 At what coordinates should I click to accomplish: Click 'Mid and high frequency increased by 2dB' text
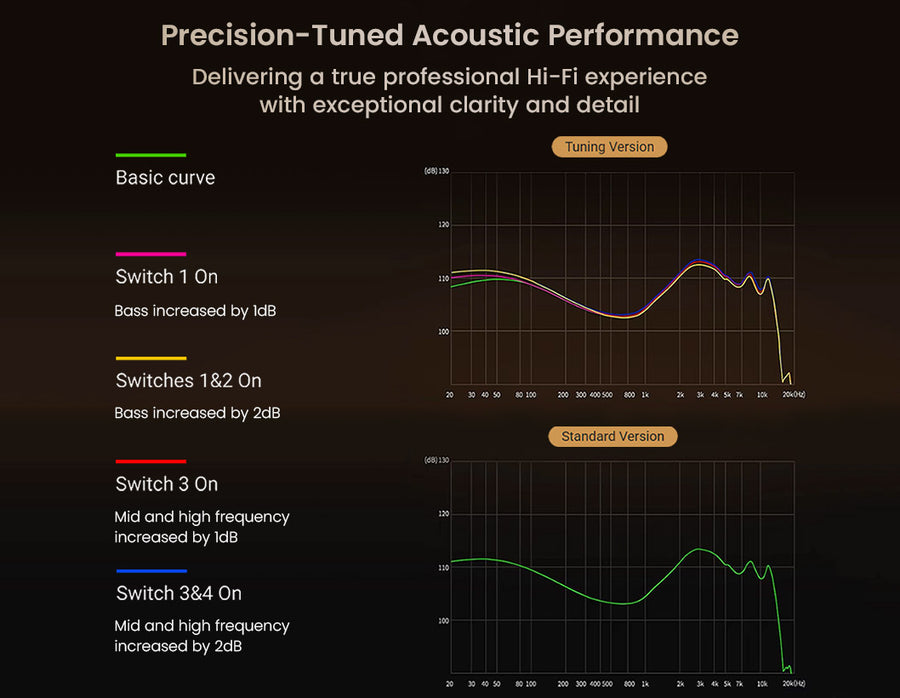pos(201,636)
